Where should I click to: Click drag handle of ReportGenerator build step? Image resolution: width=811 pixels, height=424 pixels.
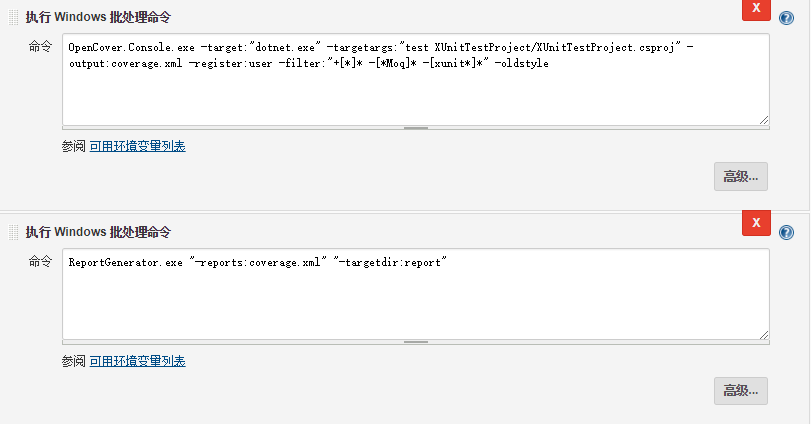(x=14, y=232)
